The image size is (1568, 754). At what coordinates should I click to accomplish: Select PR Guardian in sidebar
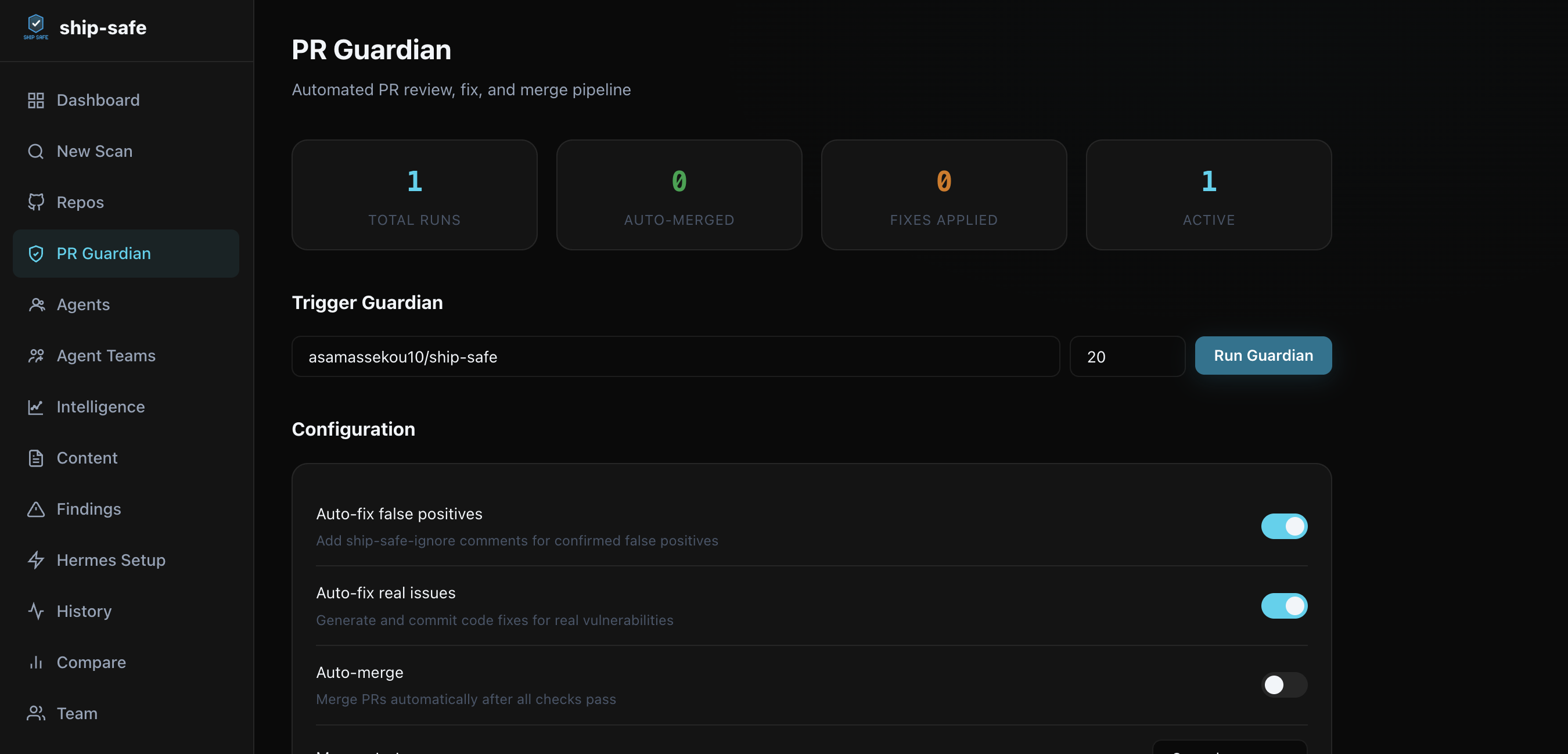(126, 253)
